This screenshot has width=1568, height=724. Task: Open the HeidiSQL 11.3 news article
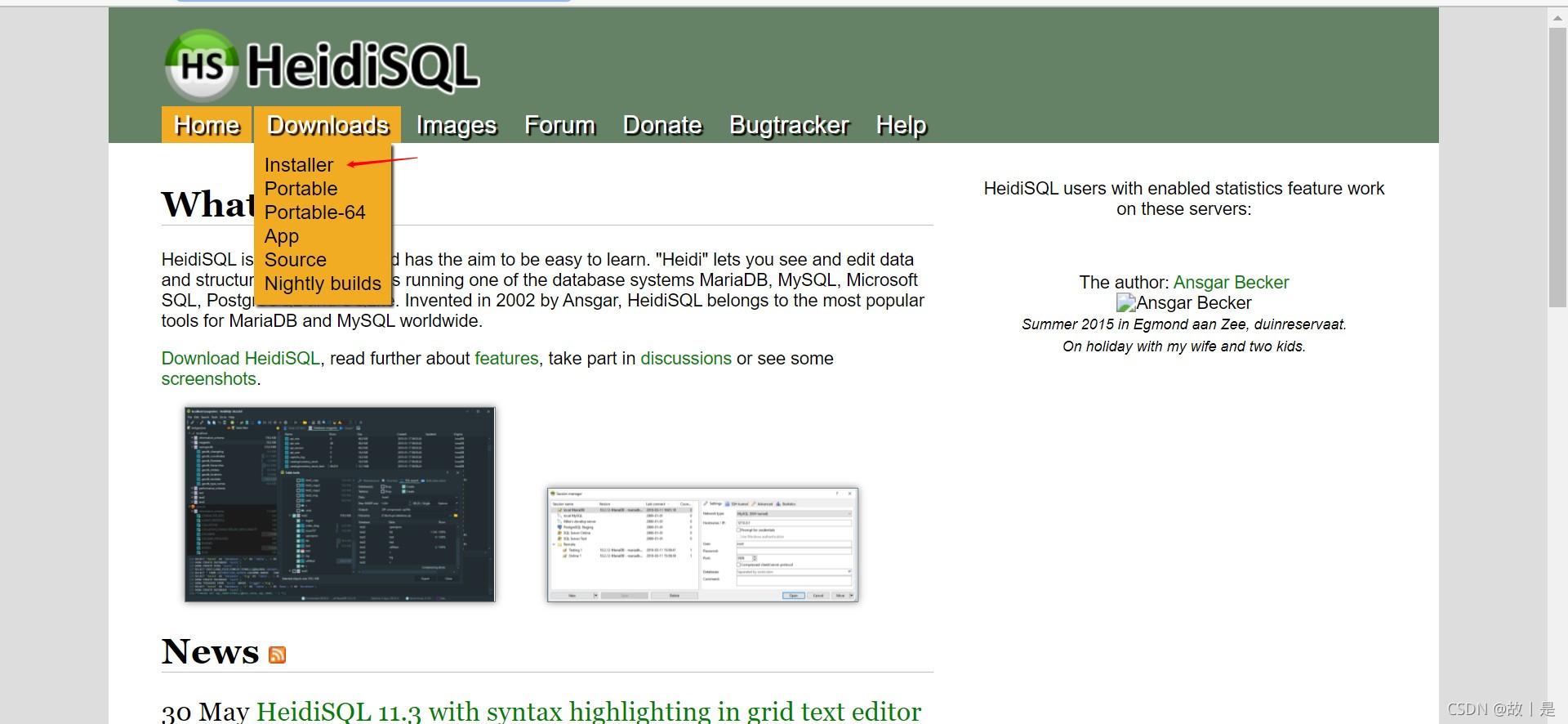tap(589, 712)
